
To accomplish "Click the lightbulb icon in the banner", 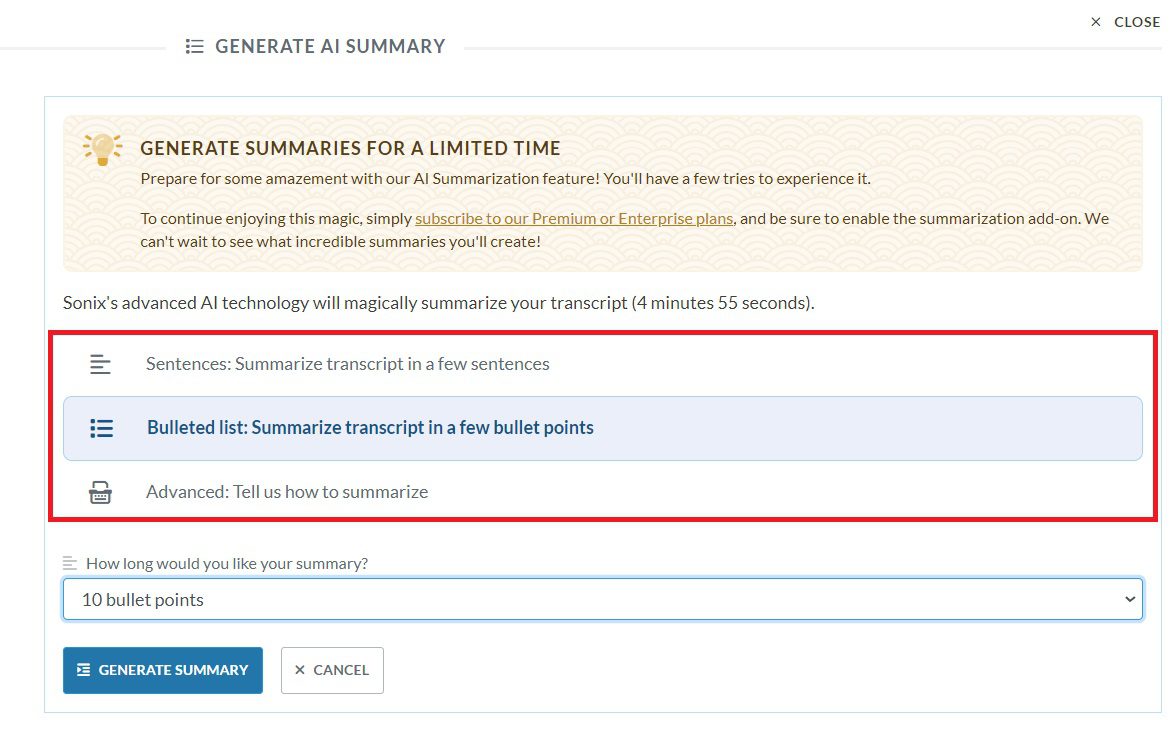I will tap(100, 150).
